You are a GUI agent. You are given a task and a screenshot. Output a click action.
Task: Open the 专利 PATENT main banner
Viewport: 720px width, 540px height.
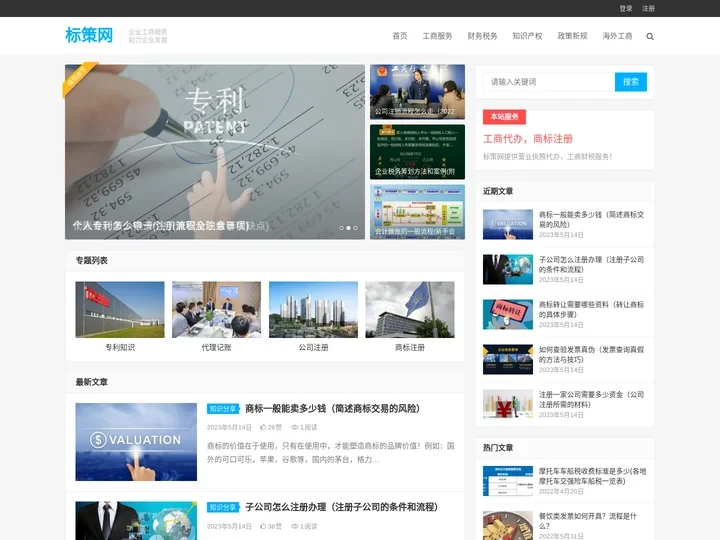point(215,152)
